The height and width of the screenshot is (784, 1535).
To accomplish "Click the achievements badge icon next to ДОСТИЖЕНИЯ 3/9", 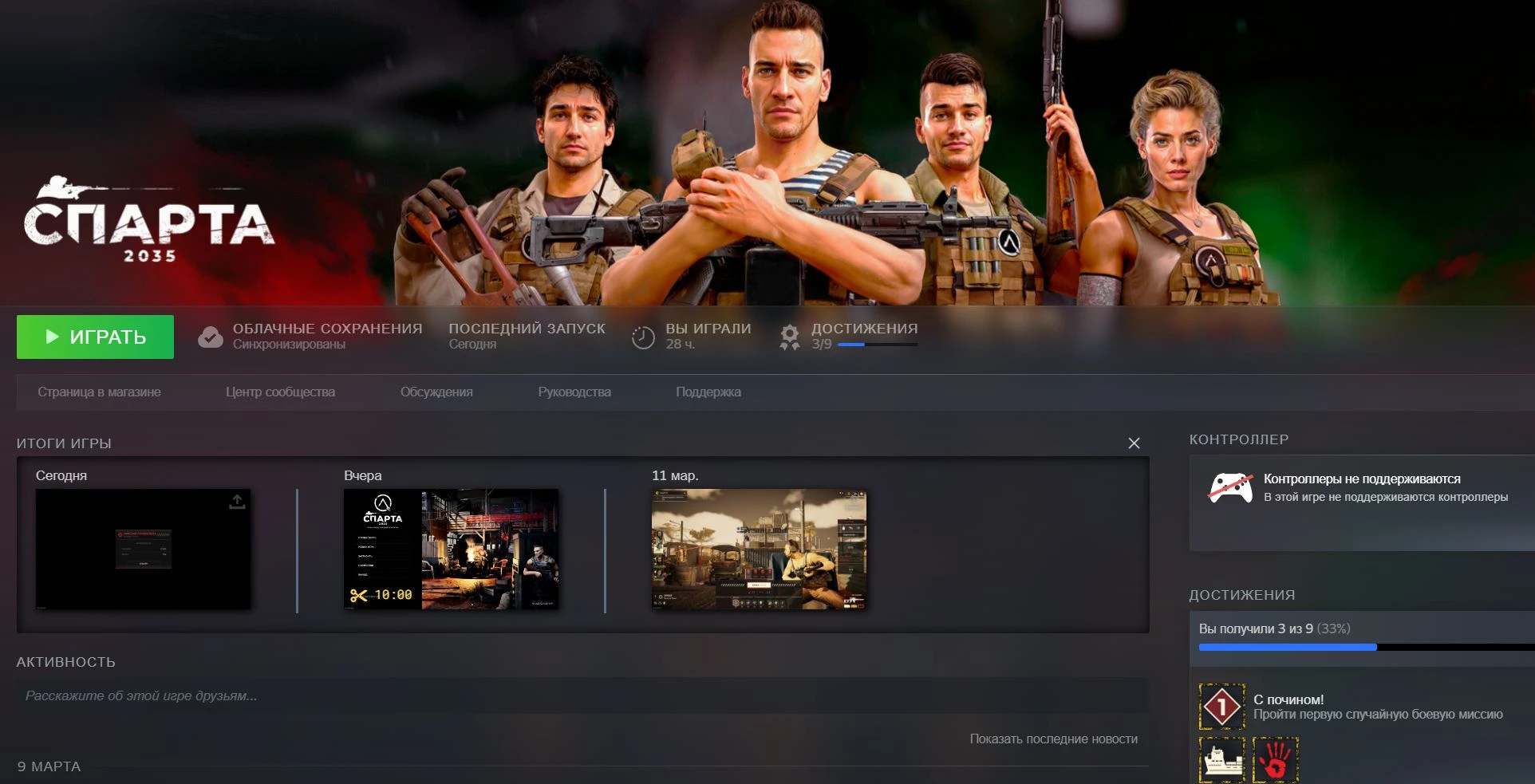I will coord(790,337).
